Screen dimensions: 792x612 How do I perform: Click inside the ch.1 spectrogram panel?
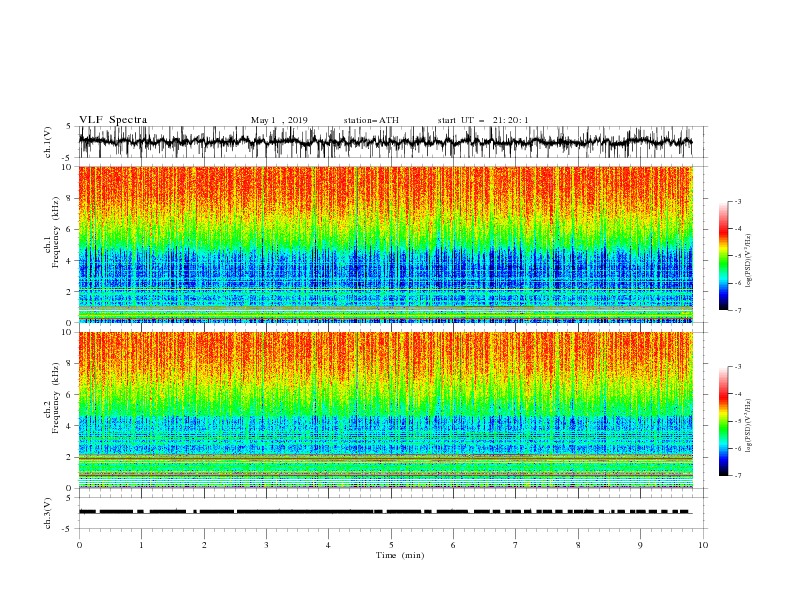click(386, 244)
